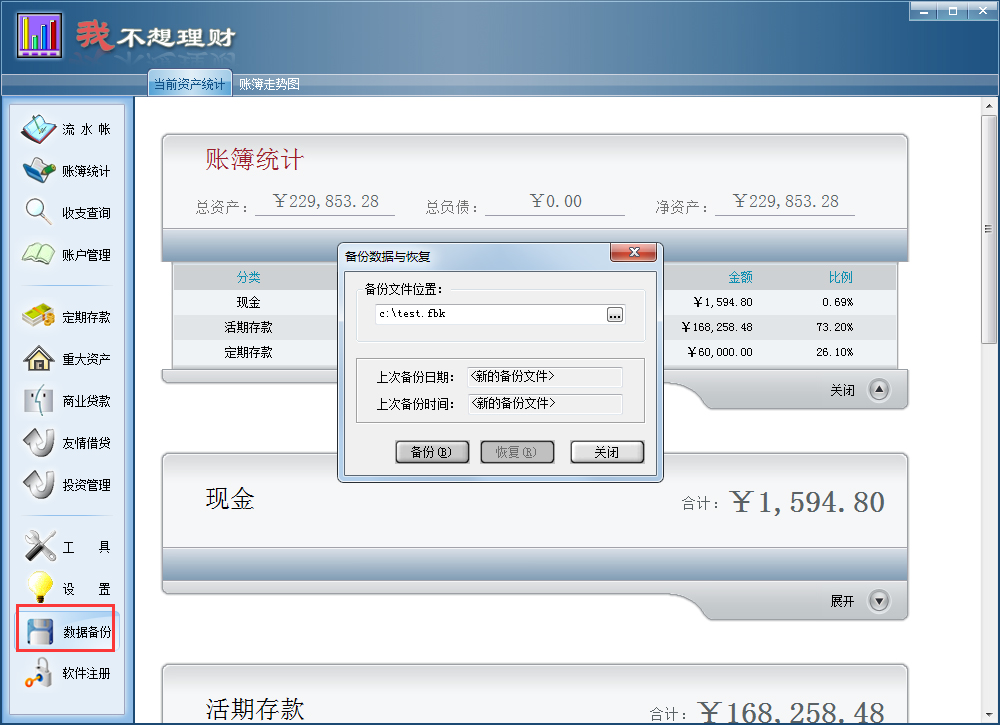Click 净资产 value ¥229,853.28
1000x725 pixels.
point(785,201)
